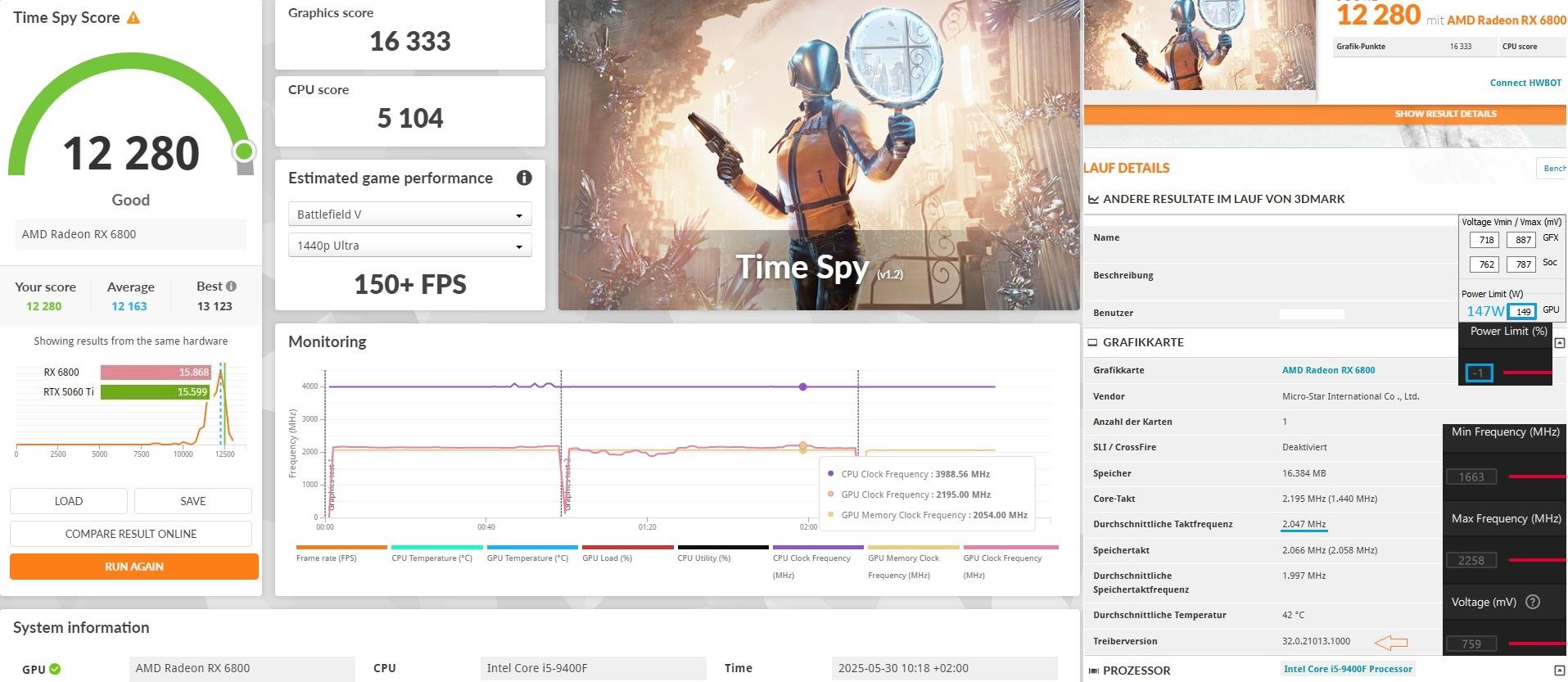This screenshot has height=682, width=1568.
Task: Click the partially visible Bench button at right
Action: pos(1552,169)
